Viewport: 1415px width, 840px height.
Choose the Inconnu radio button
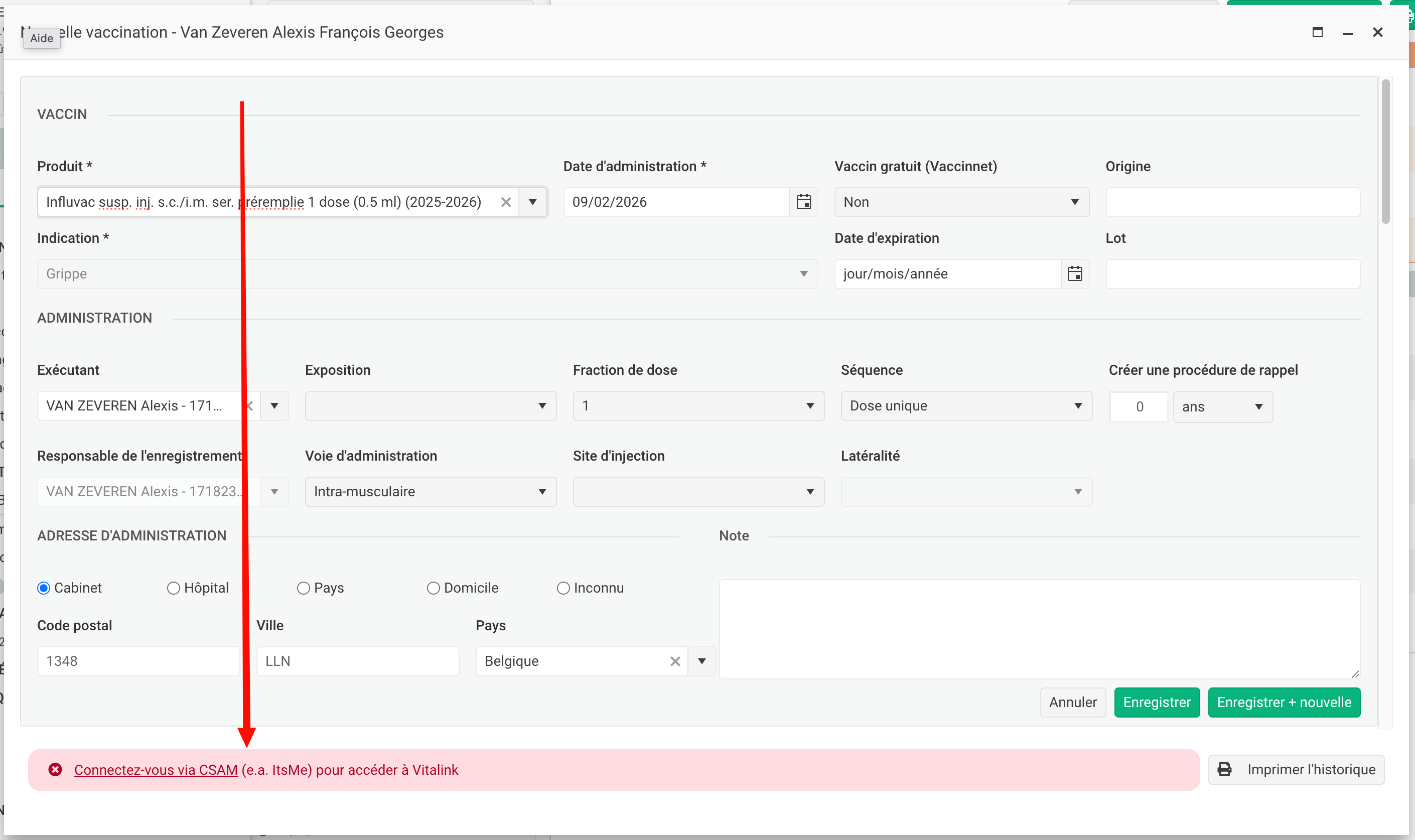click(x=563, y=588)
